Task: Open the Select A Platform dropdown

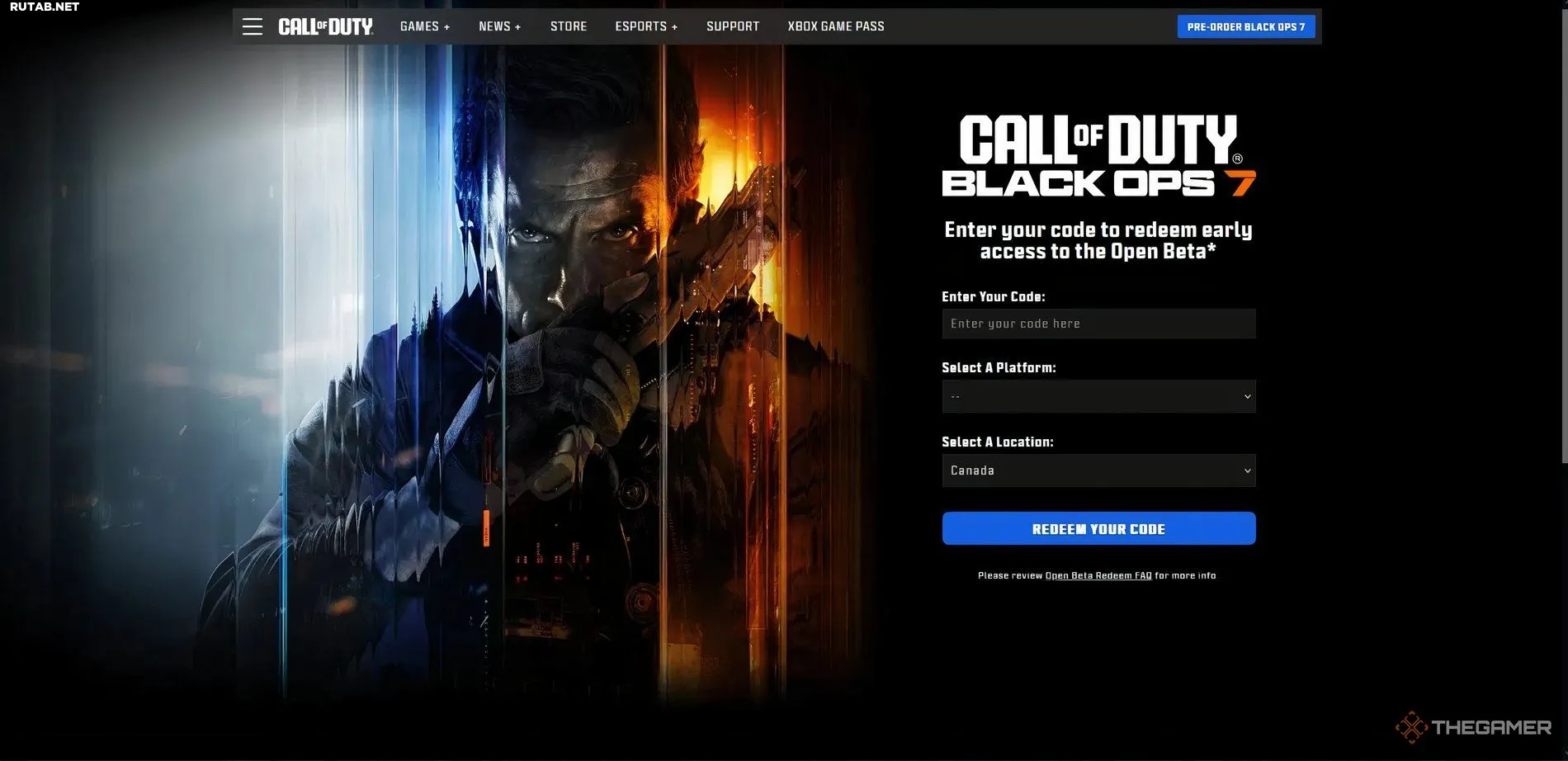Action: point(1098,396)
